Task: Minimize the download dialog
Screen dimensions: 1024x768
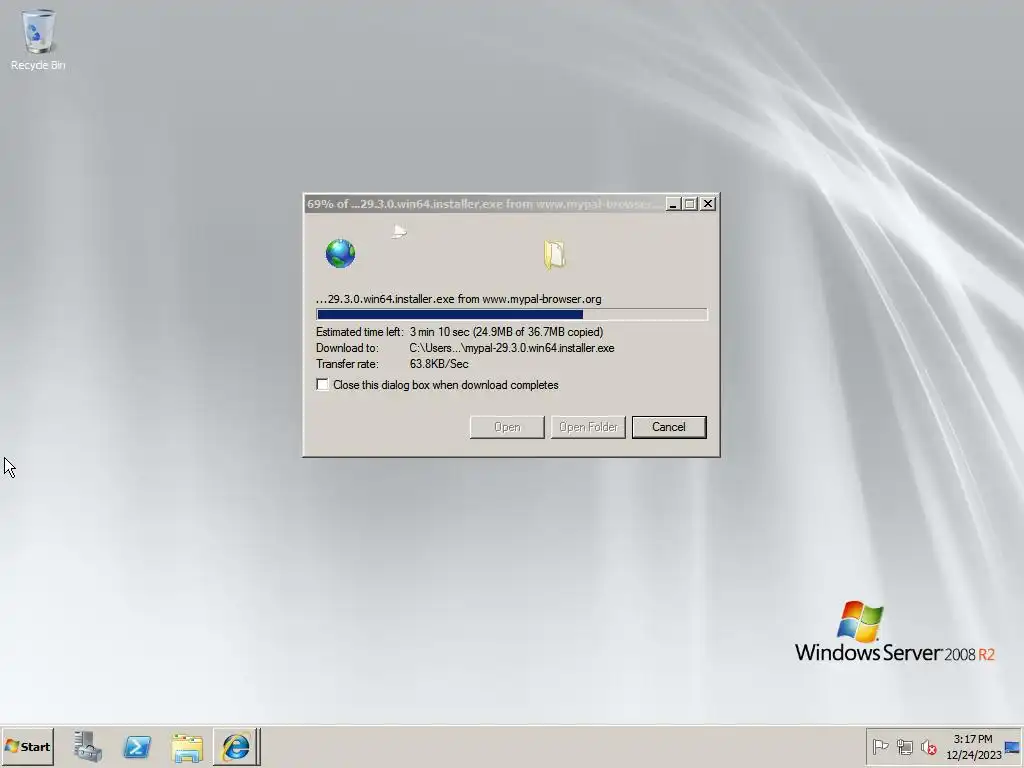Action: click(x=673, y=204)
